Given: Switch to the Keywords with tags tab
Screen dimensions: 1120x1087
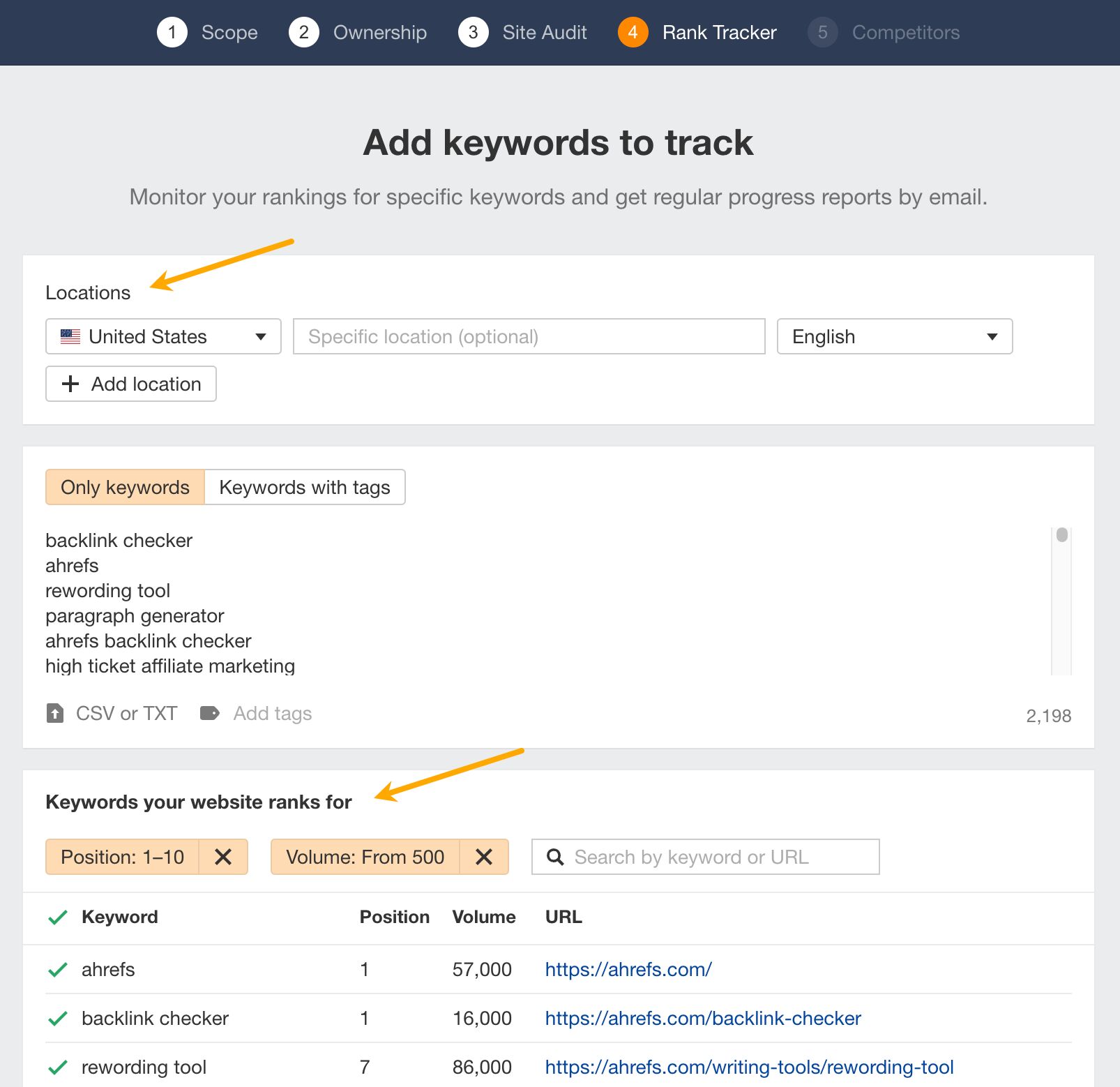Looking at the screenshot, I should pyautogui.click(x=305, y=487).
